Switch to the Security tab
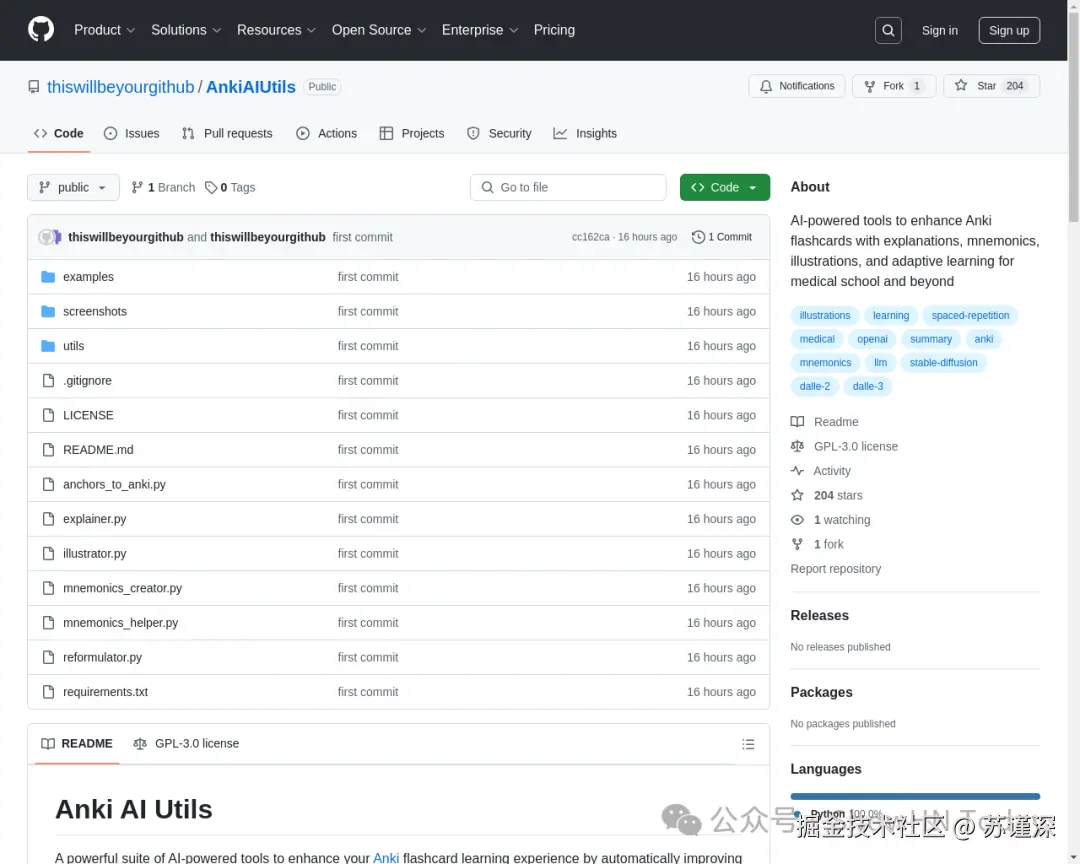 point(499,134)
